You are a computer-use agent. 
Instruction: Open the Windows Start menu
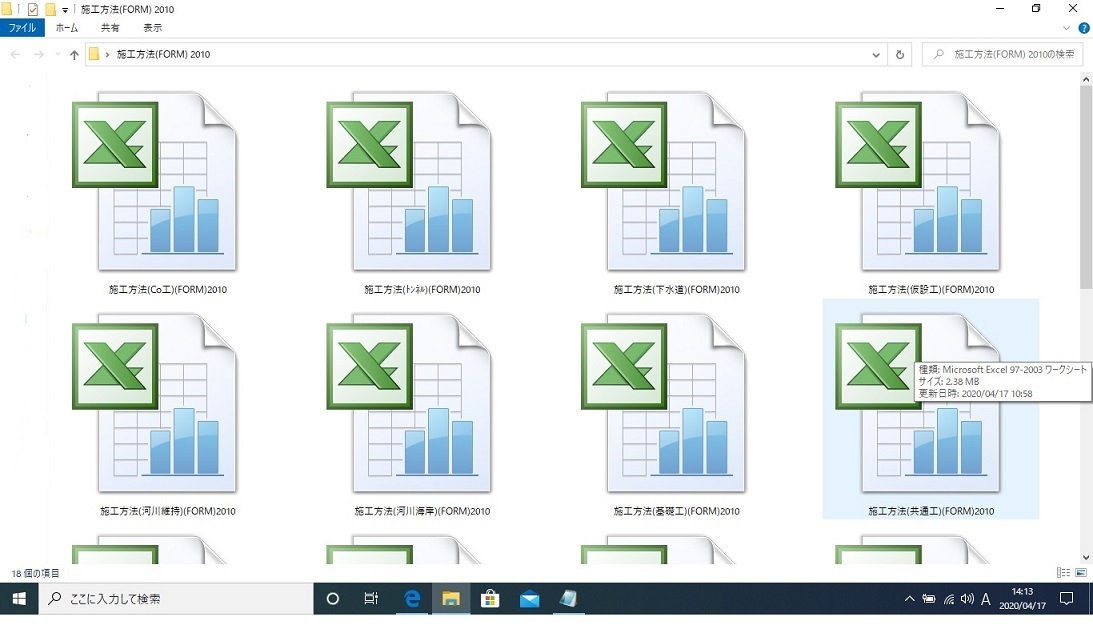point(19,599)
